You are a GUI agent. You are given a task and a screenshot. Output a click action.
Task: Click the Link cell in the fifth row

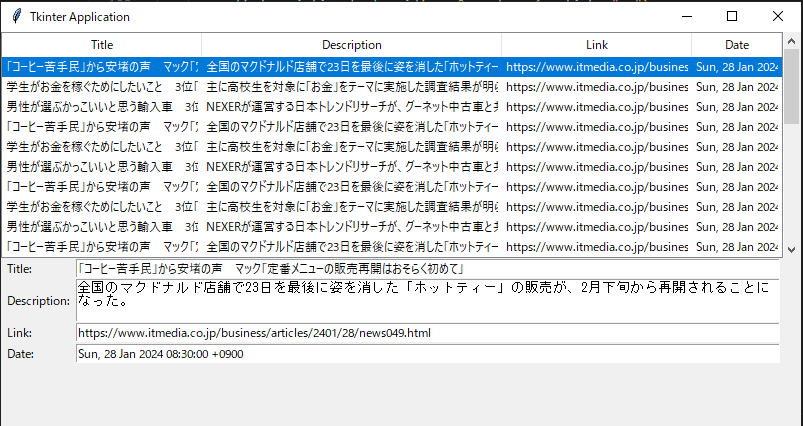(596, 147)
